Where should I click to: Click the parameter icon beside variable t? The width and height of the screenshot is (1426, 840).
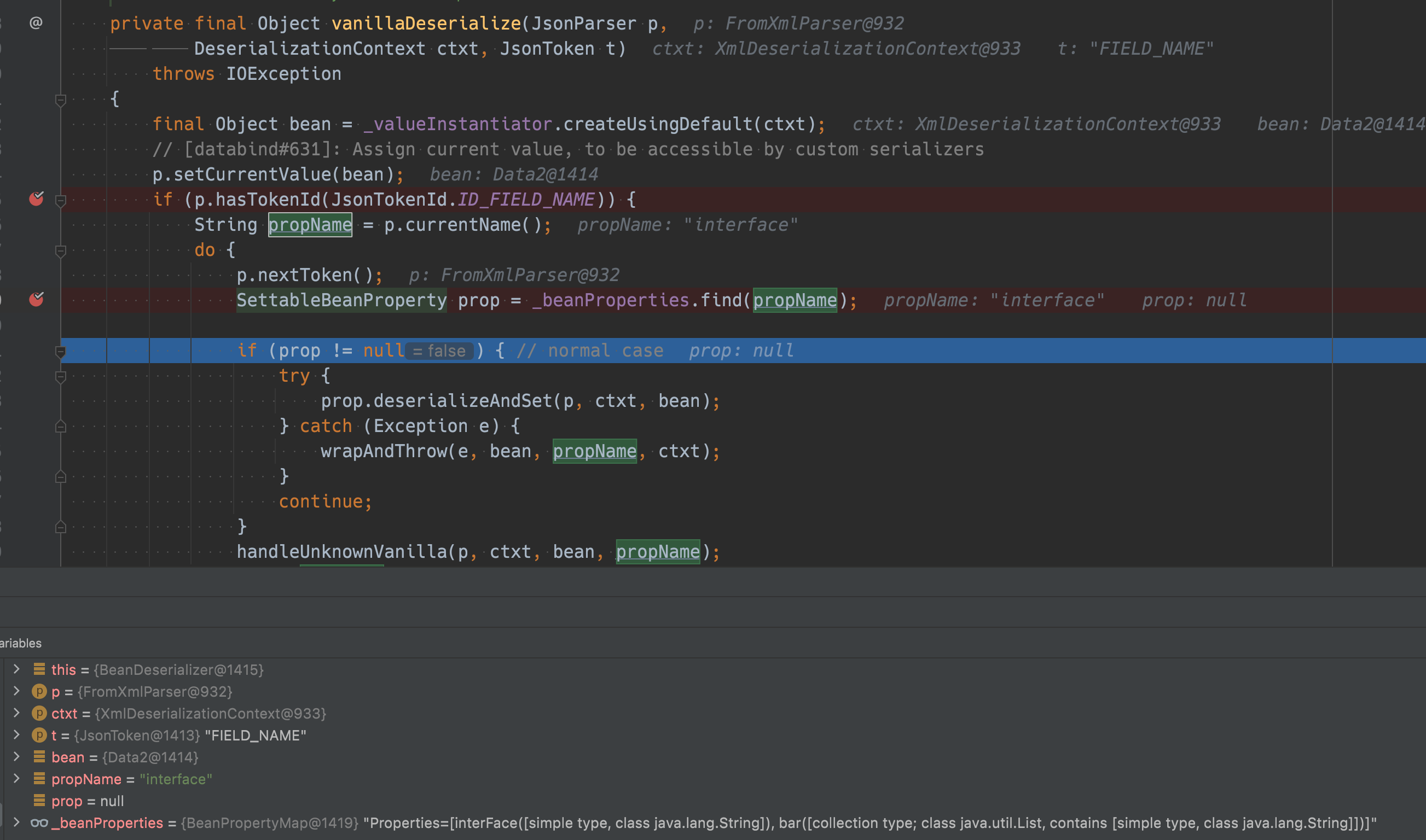pyautogui.click(x=39, y=734)
